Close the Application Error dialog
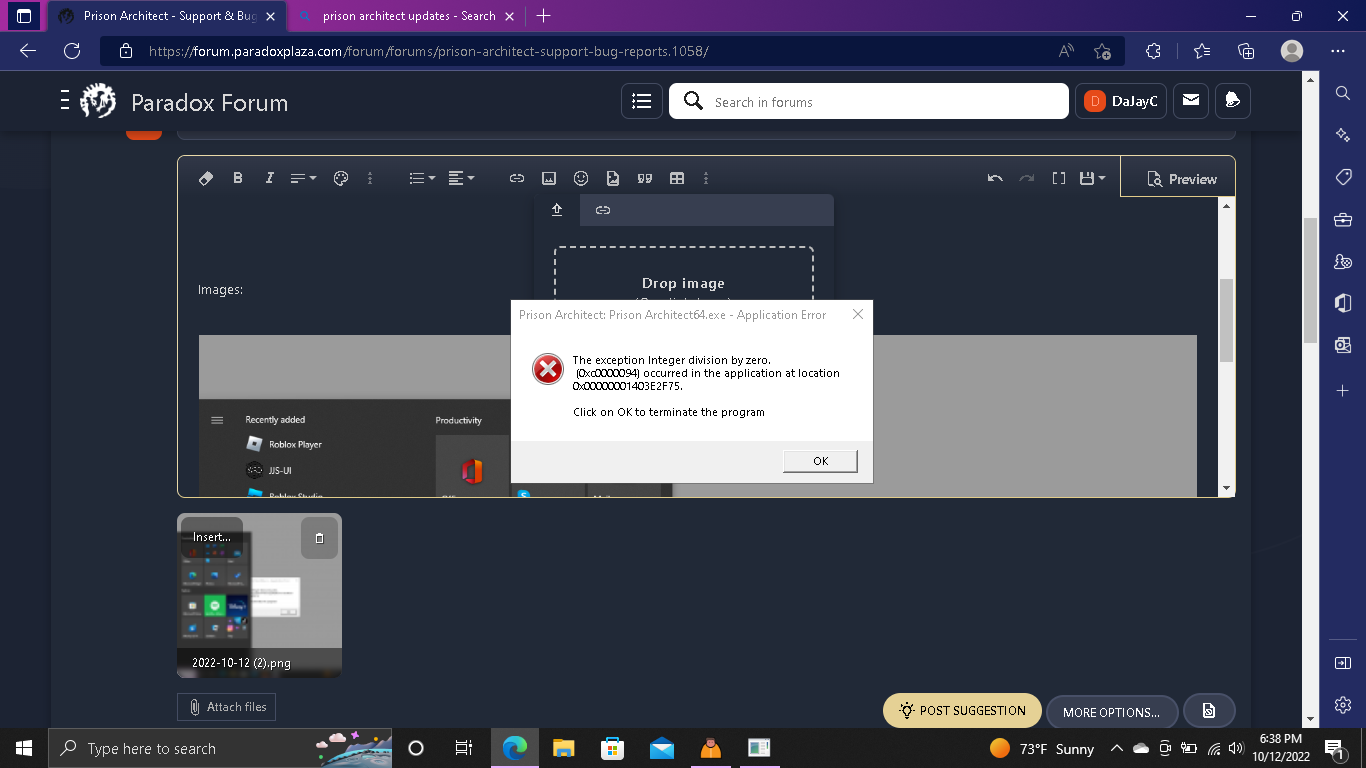Image resolution: width=1366 pixels, height=768 pixels. [857, 314]
